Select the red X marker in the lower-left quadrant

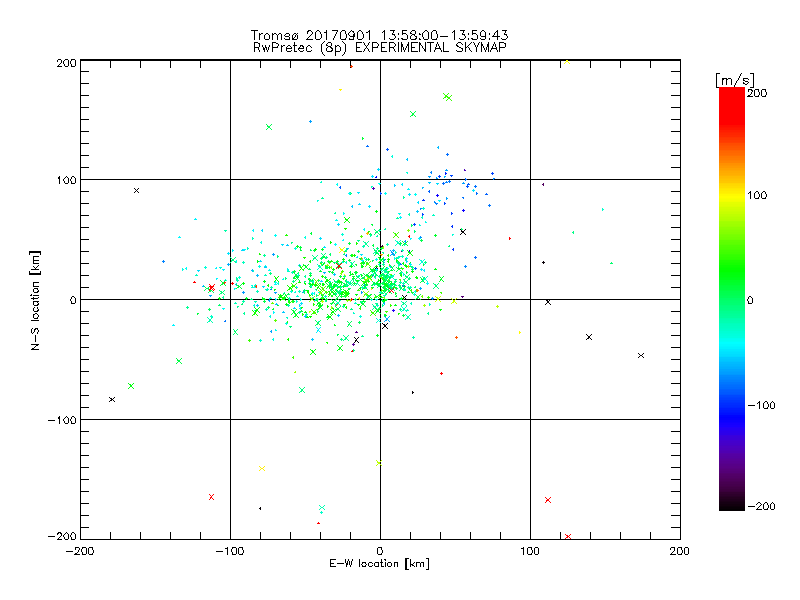pyautogui.click(x=211, y=497)
